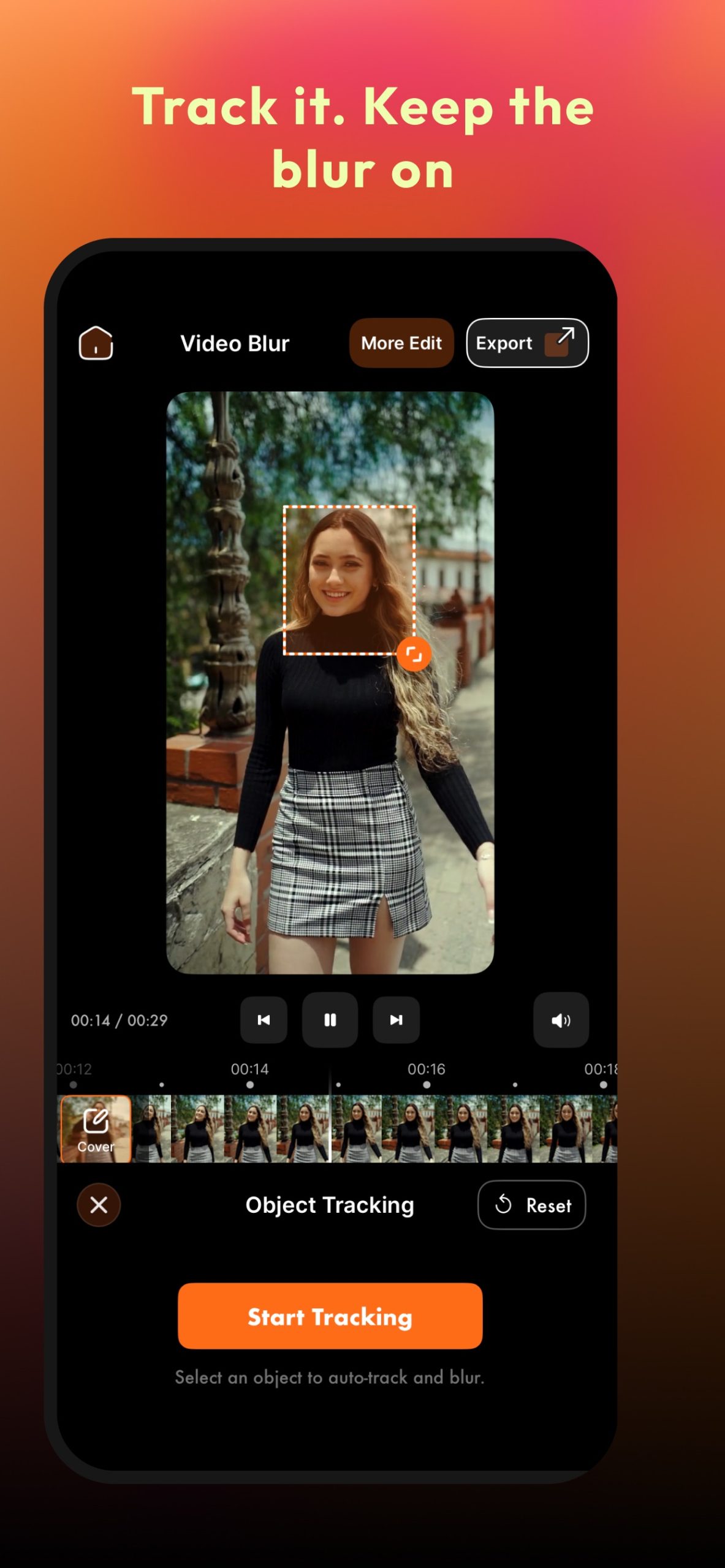The height and width of the screenshot is (1568, 725).
Task: Open the More Edit options
Action: coord(401,343)
